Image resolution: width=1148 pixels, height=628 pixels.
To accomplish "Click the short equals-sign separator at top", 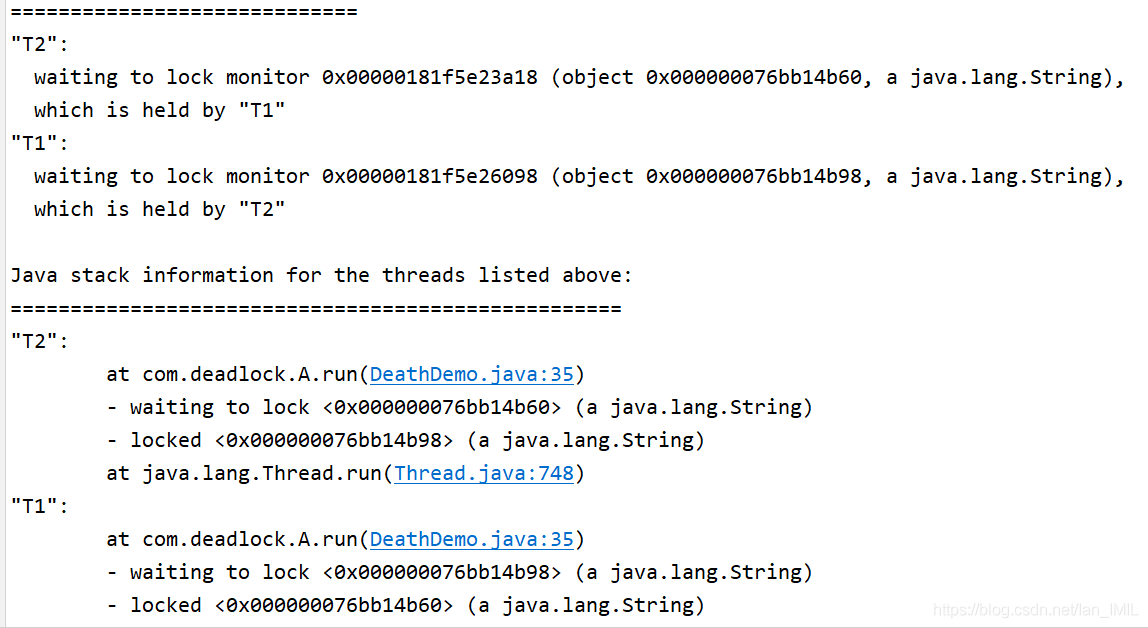I will 184,12.
